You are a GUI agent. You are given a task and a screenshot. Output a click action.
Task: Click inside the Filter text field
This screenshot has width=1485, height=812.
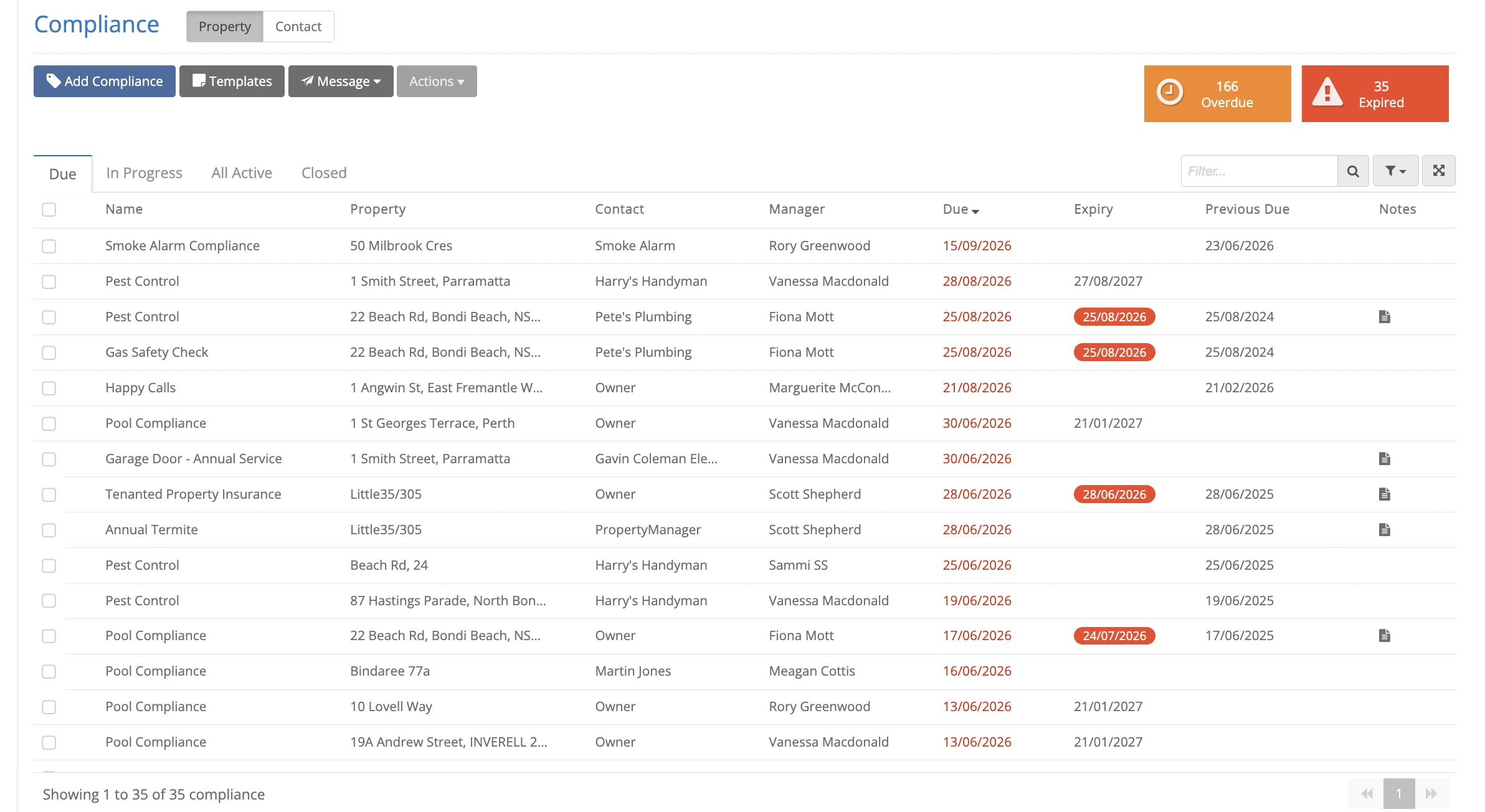tap(1259, 171)
